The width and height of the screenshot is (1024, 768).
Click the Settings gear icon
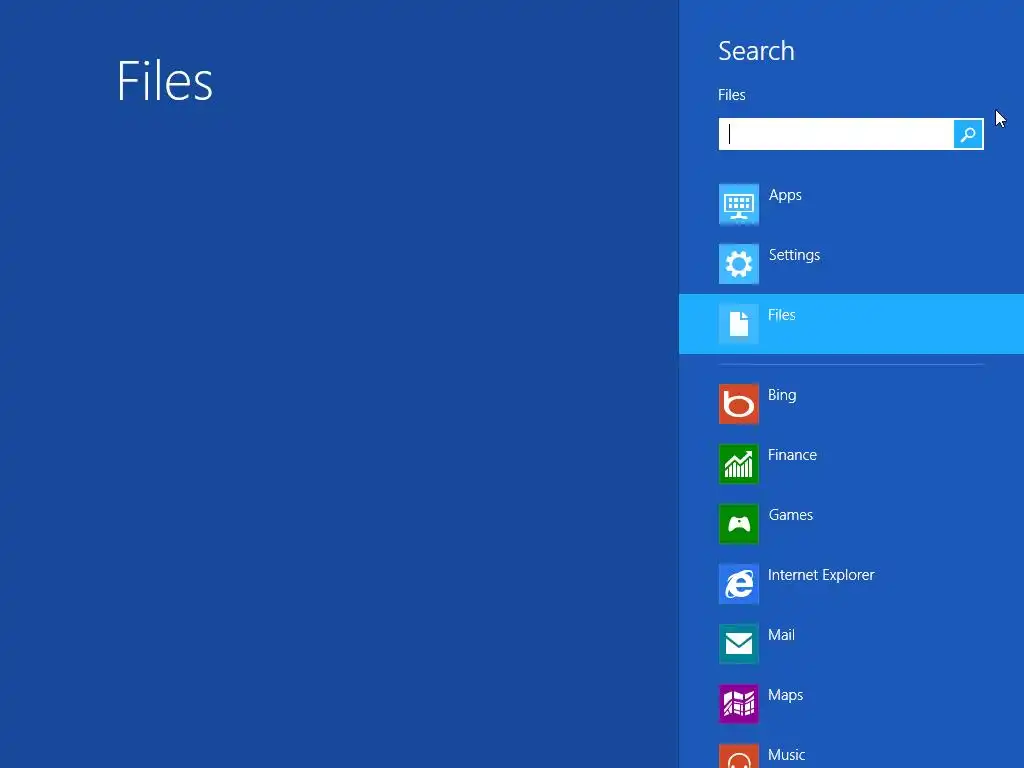tap(739, 264)
